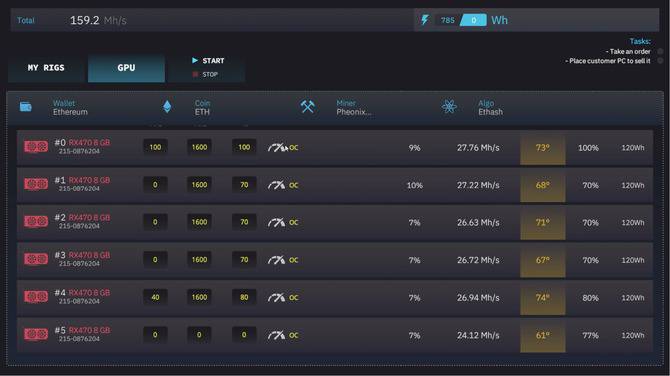The width and height of the screenshot is (670, 376).
Task: Click the GPU card icon for #4
Action: (36, 297)
